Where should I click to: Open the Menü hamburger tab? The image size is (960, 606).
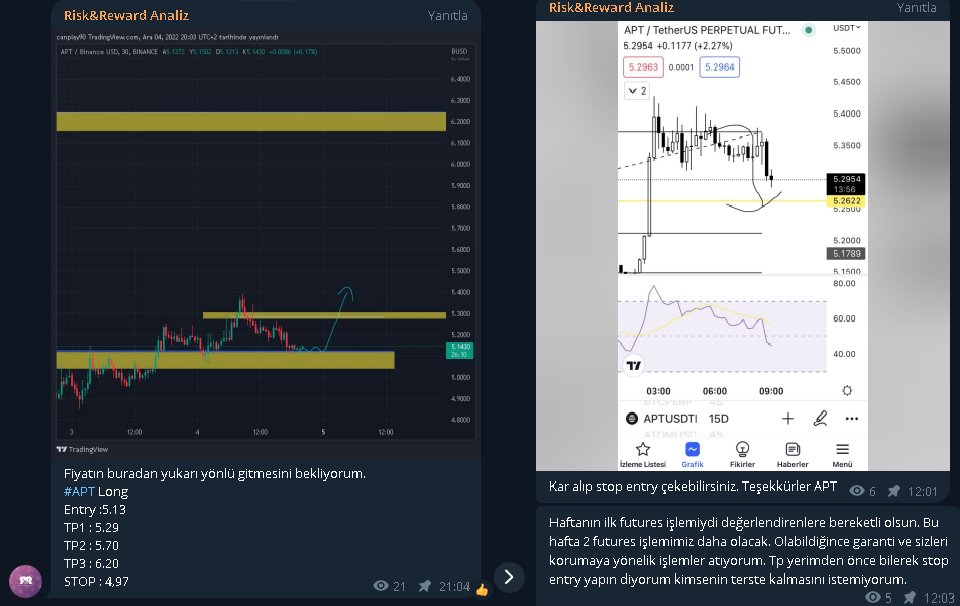click(x=842, y=455)
